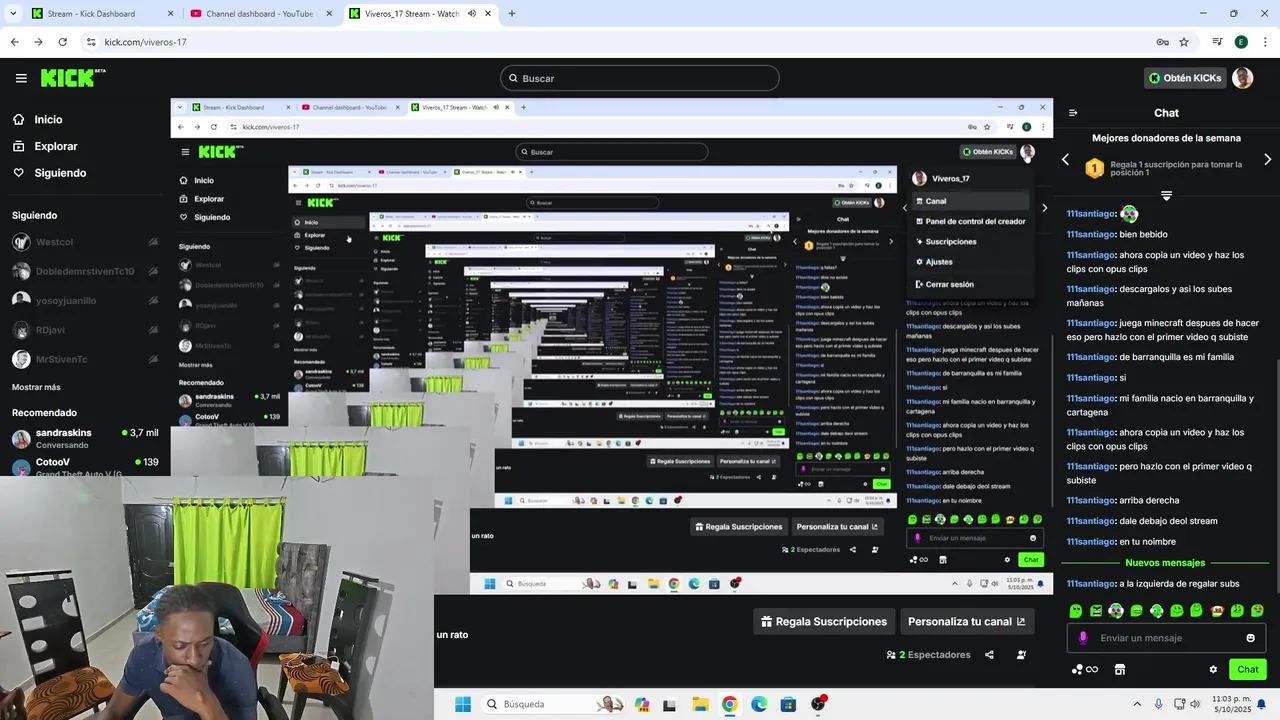The image size is (1280, 720).
Task: Open the Windows Start menu
Action: (x=462, y=704)
